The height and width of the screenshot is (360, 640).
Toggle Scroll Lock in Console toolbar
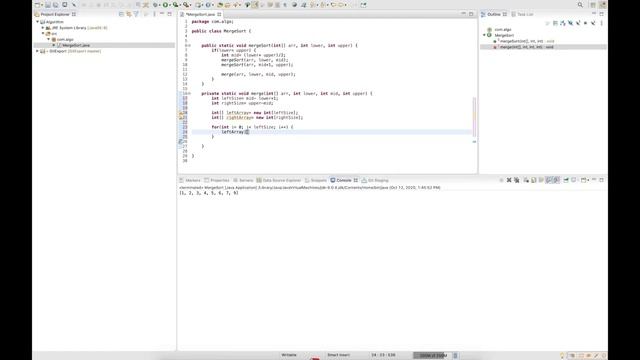coord(533,180)
